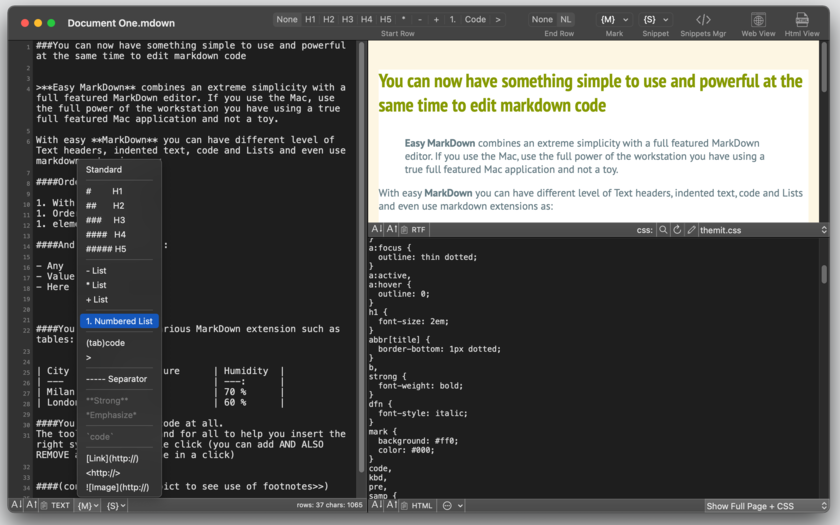Image resolution: width=840 pixels, height=525 pixels.
Task: Increase font size in the markdown editor bar
Action: (32, 505)
